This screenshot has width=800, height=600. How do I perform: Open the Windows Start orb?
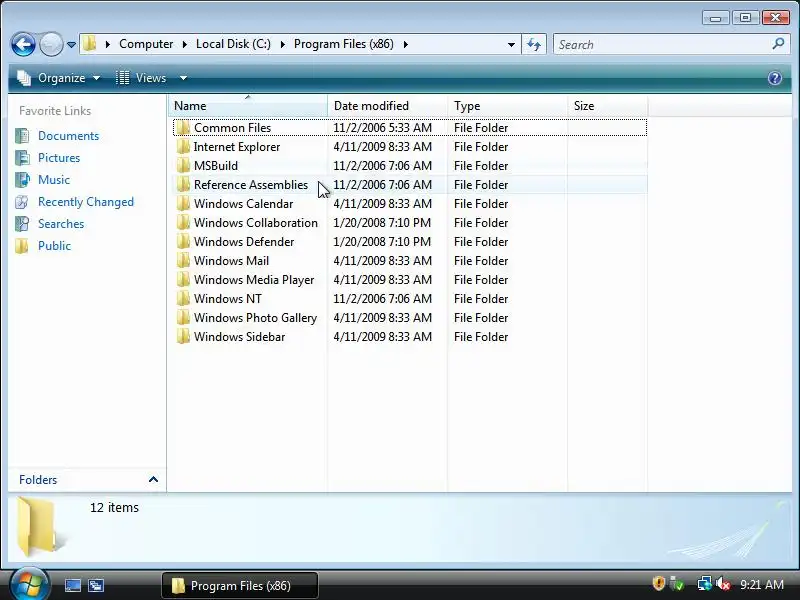[30, 585]
